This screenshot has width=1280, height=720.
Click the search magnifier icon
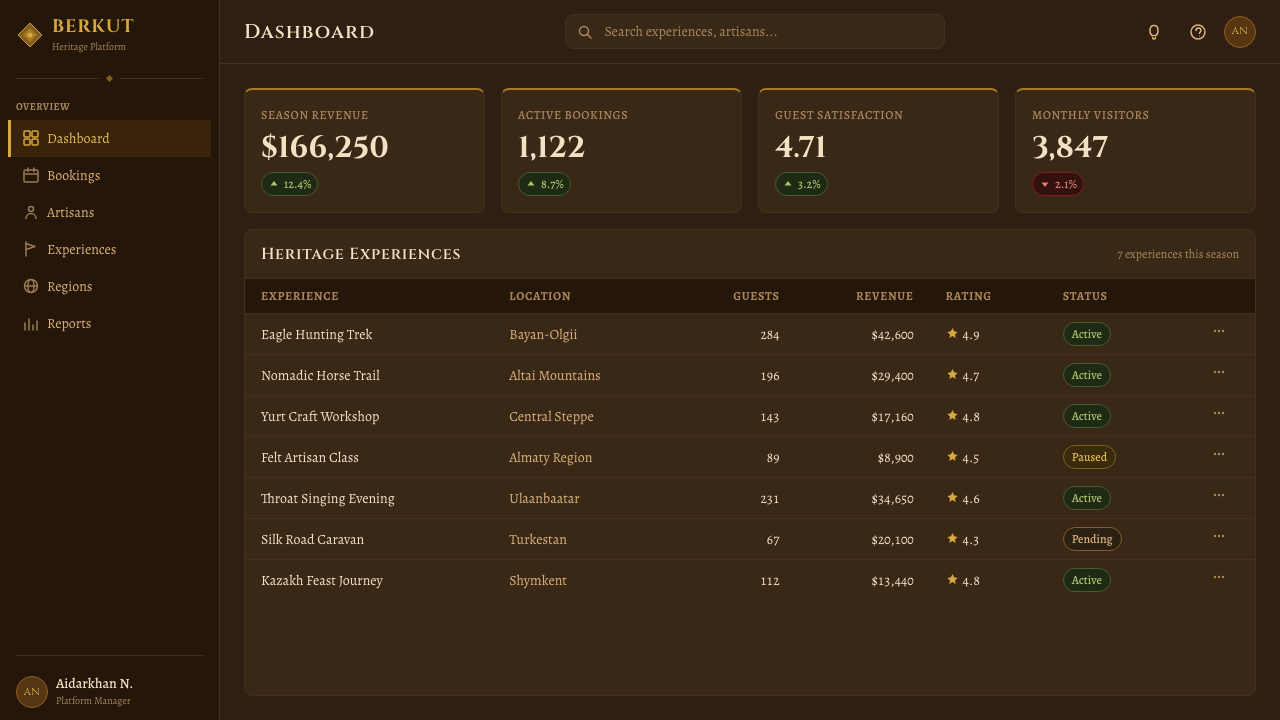tap(585, 32)
